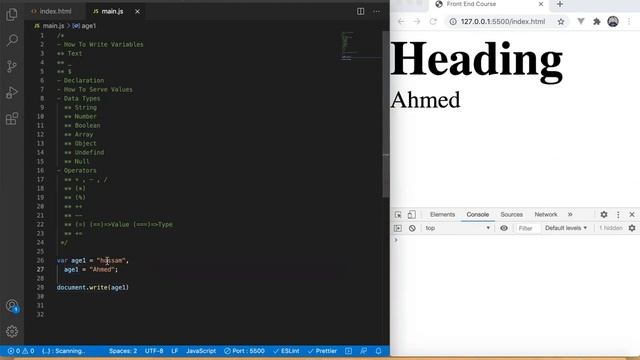640x360 pixels.
Task: Click the Scanning status item
Action: point(64,351)
